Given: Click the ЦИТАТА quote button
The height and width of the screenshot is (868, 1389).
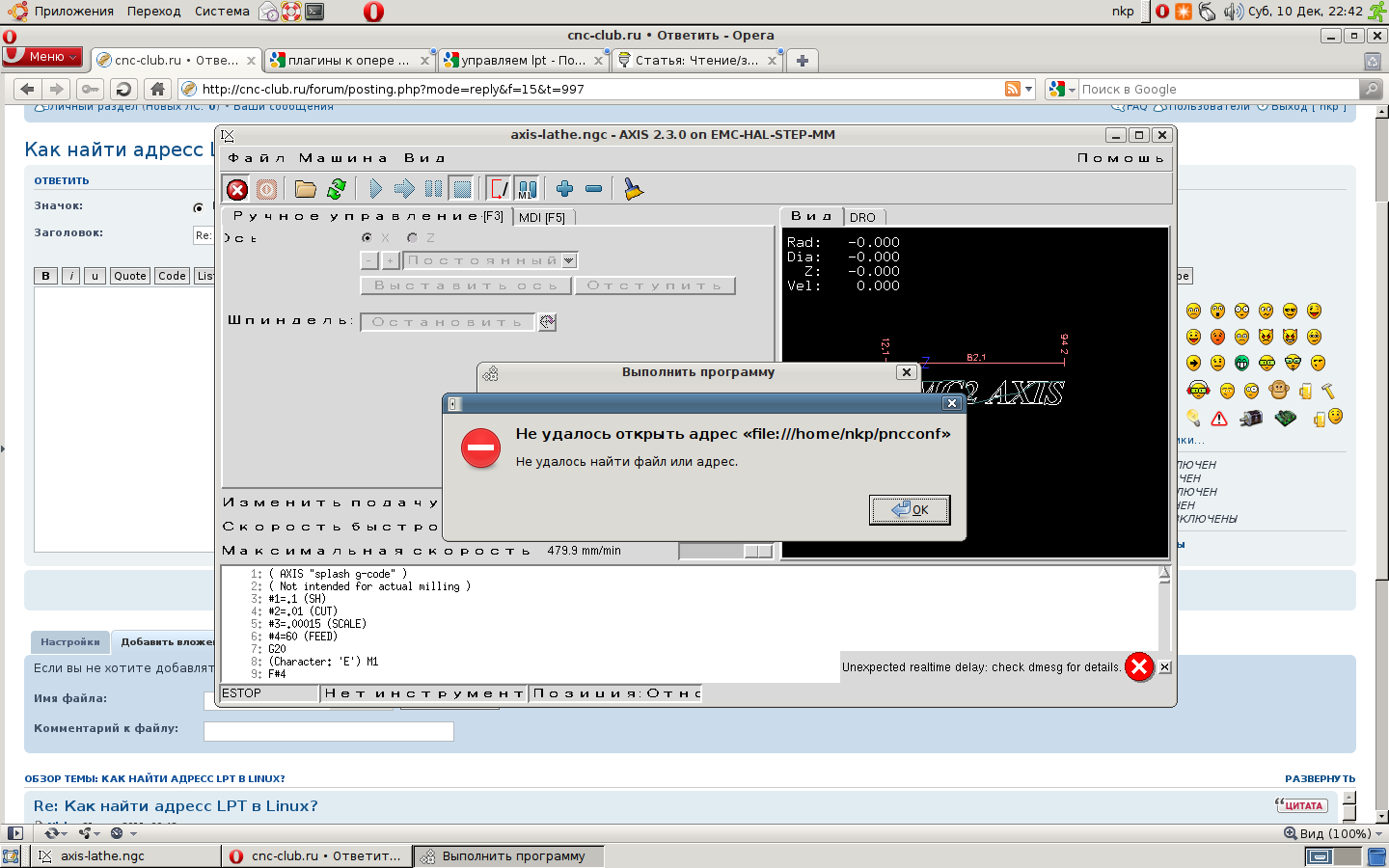Looking at the screenshot, I should pos(1301,805).
